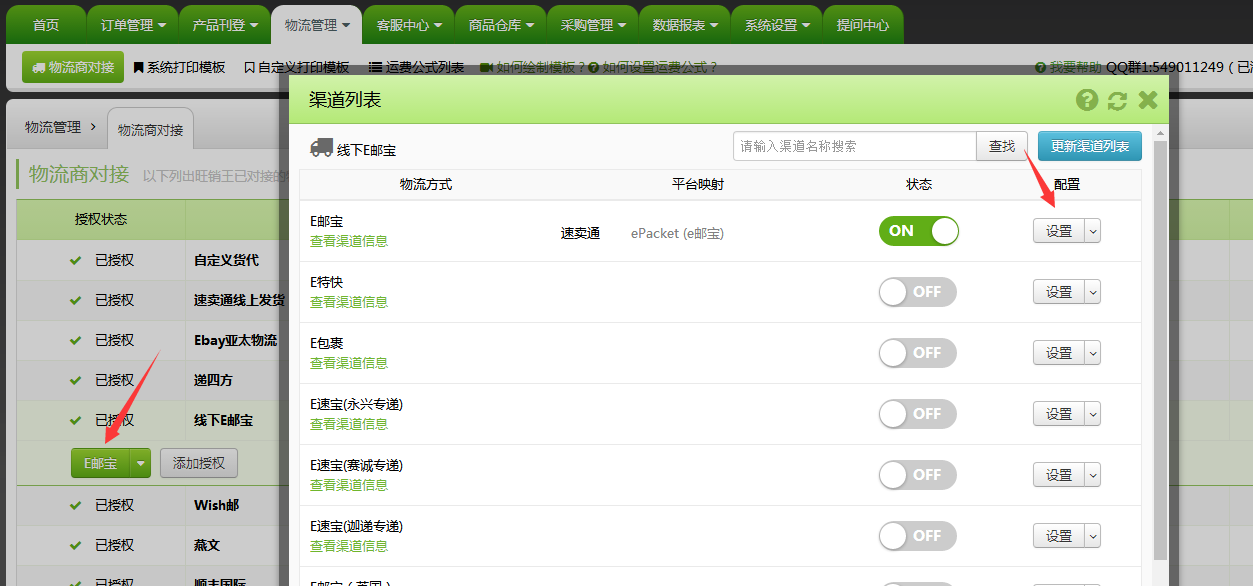
Task: Open 查看渠道信息 under E特快
Action: pos(349,302)
